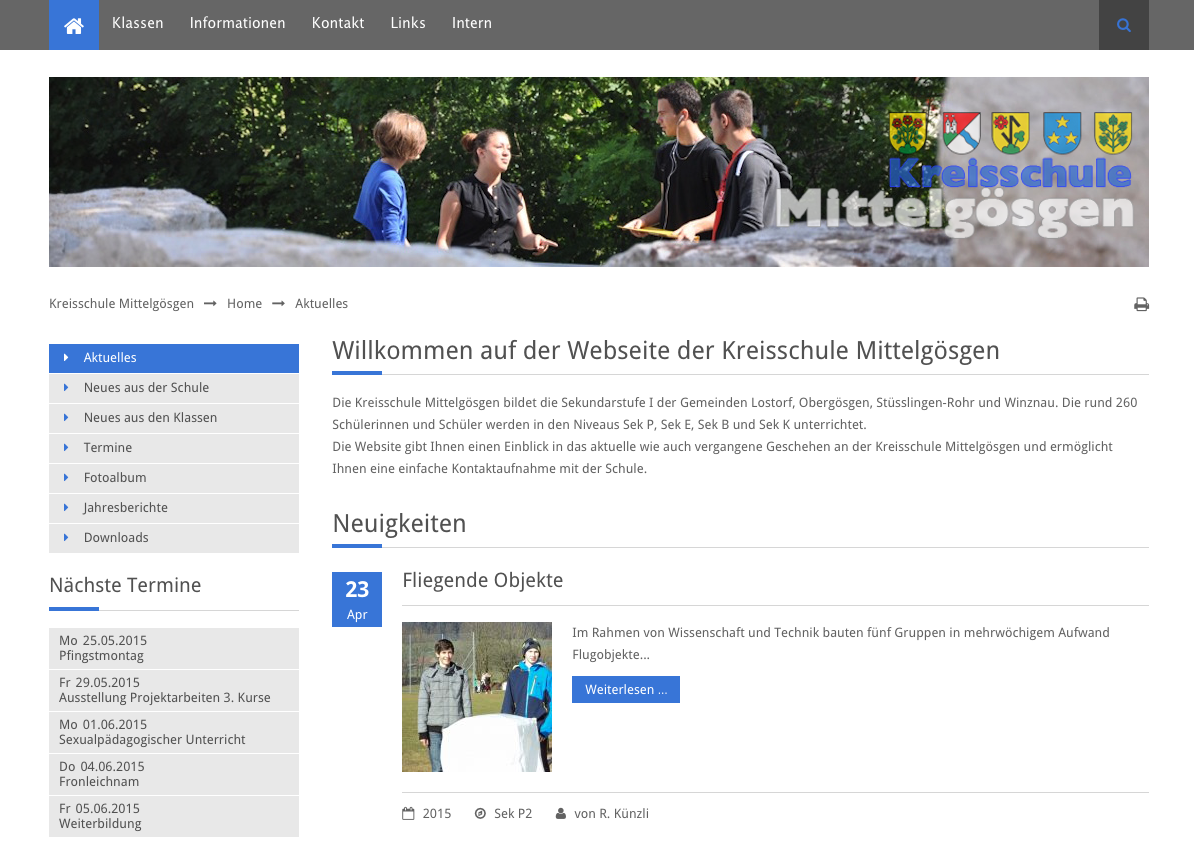Click the 23 Apr date badge
The image size is (1194, 851).
(357, 599)
